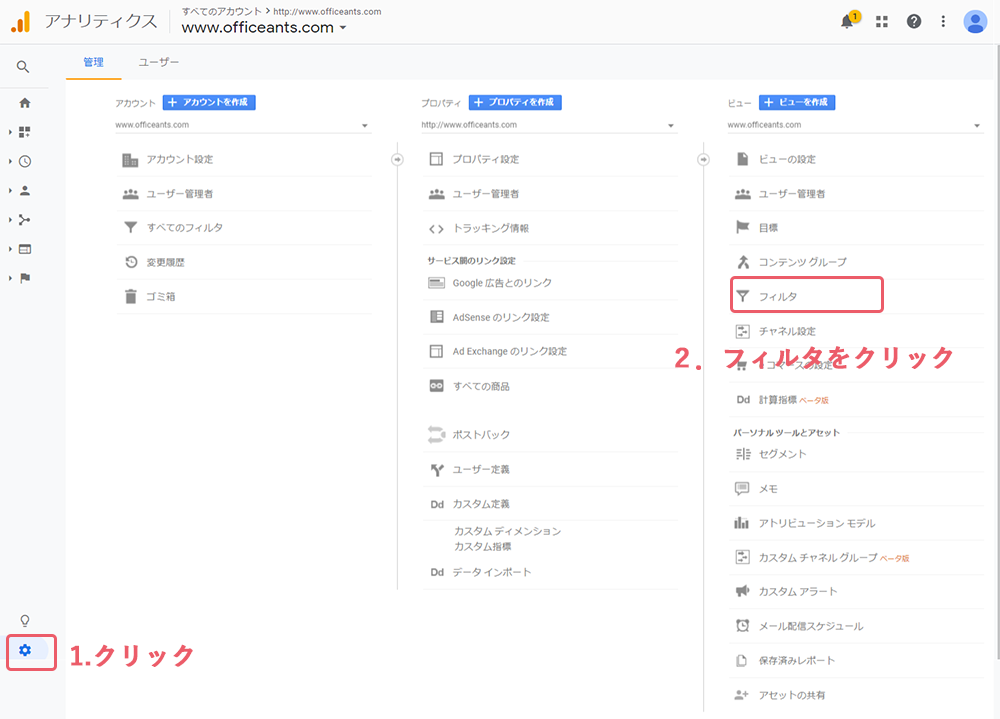Expand the Audience sidebar section arrow

pyautogui.click(x=10, y=191)
